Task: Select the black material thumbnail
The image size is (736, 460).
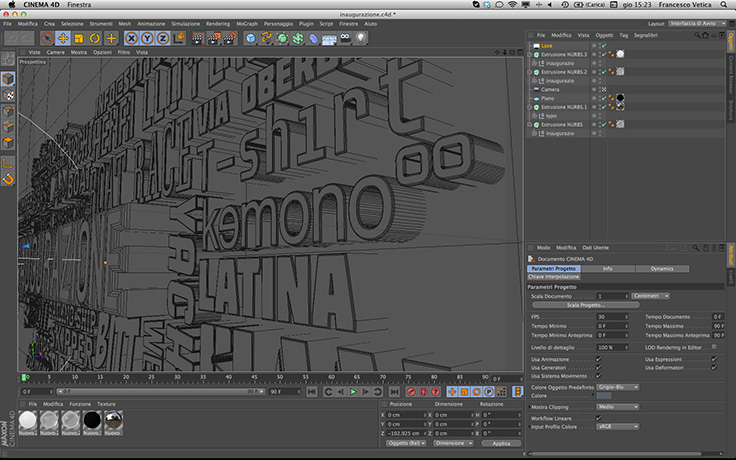Action: coord(92,420)
